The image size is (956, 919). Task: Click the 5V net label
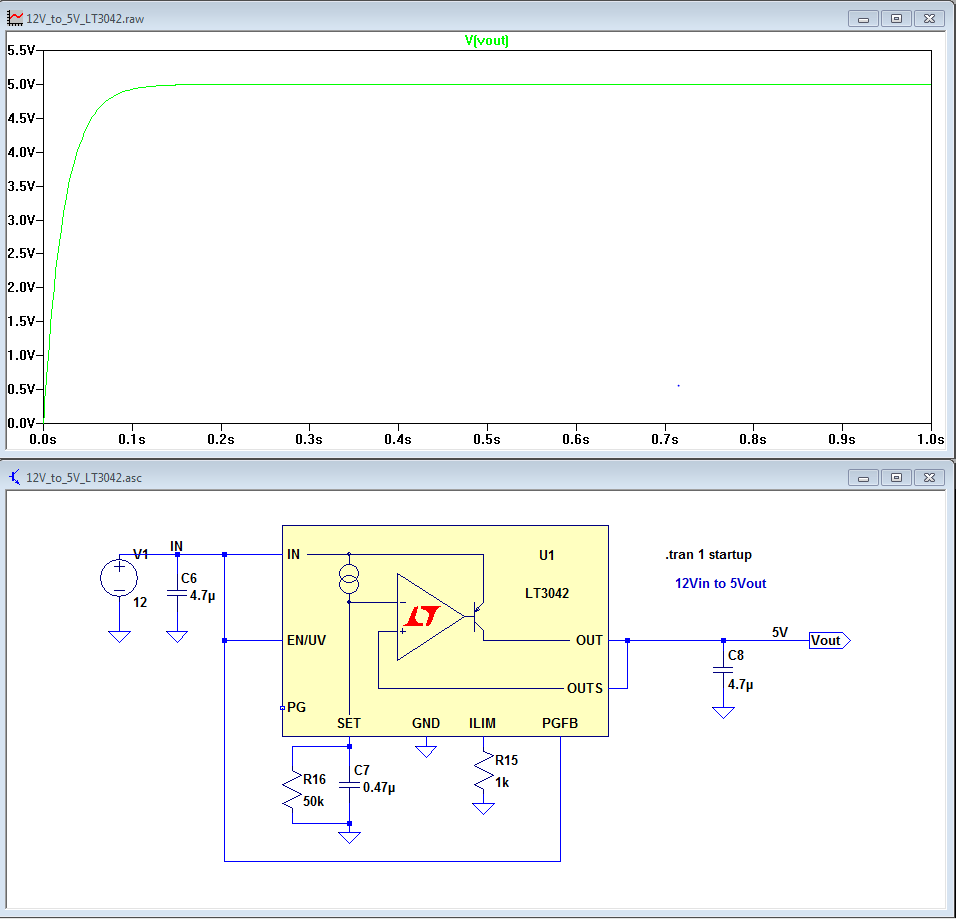[x=780, y=632]
